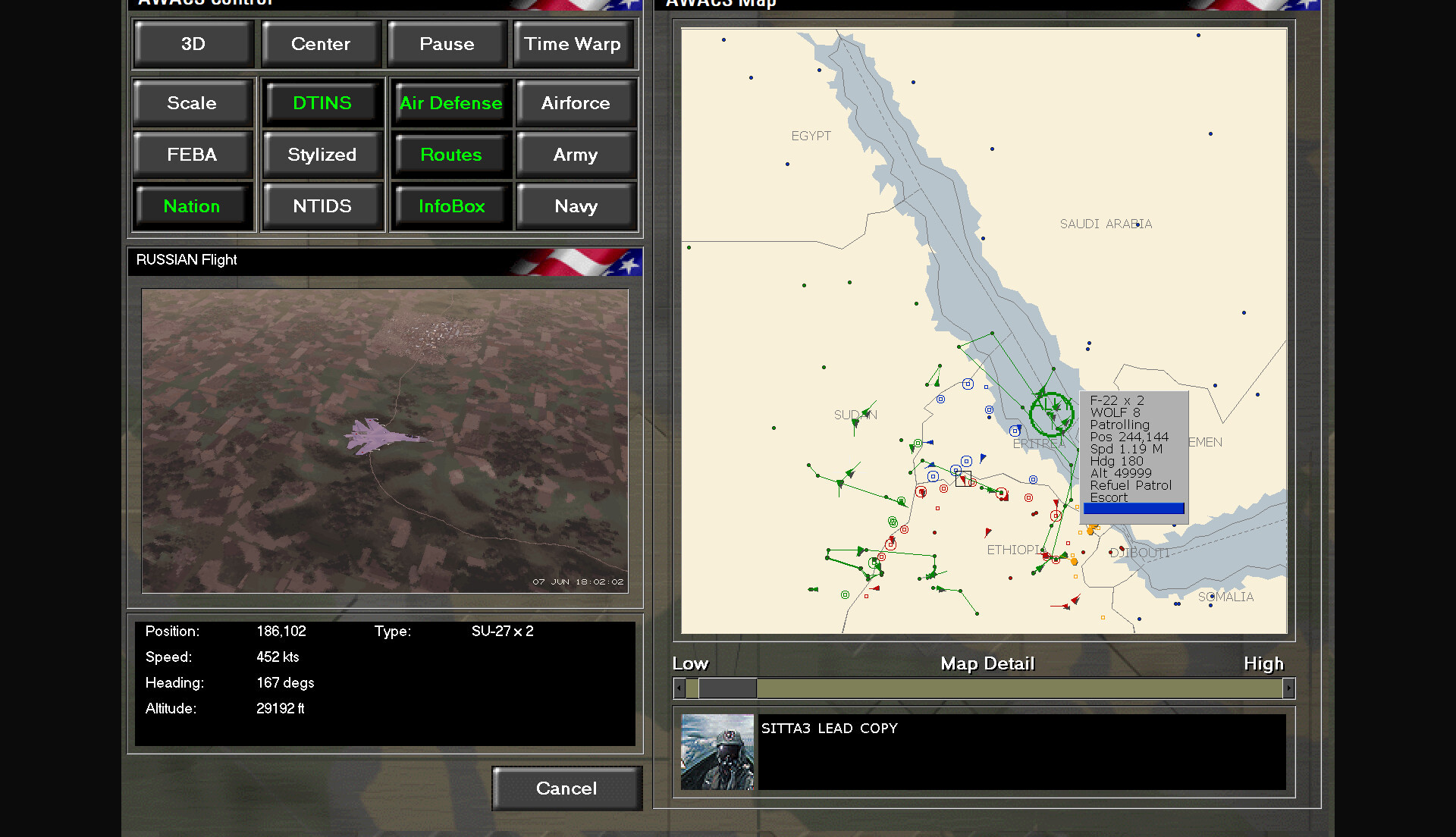The height and width of the screenshot is (837, 1456).
Task: Disable the Routes display
Action: [x=450, y=155]
